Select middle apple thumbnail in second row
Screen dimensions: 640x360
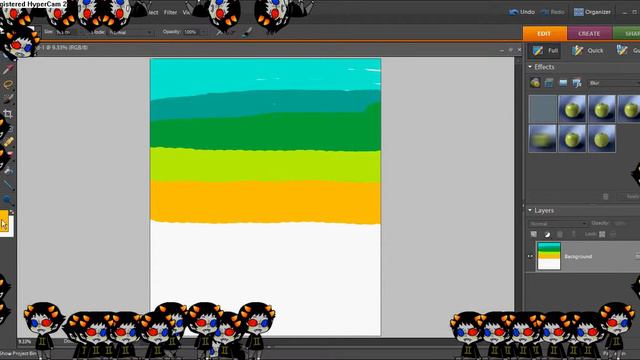572,139
